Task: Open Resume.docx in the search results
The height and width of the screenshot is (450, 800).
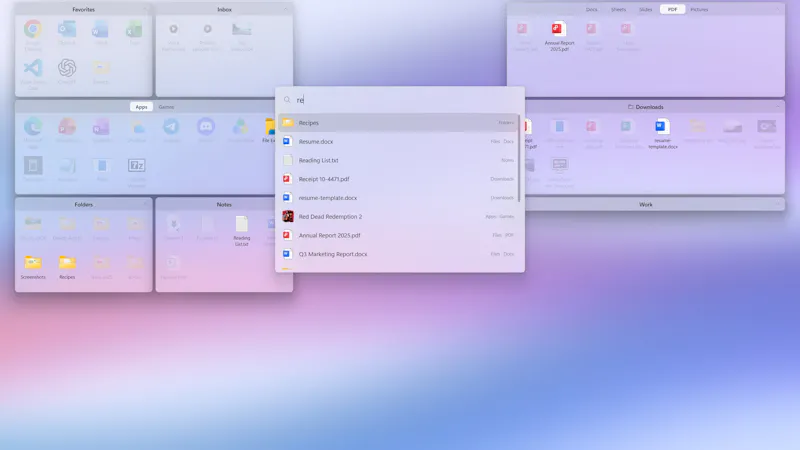Action: point(398,141)
